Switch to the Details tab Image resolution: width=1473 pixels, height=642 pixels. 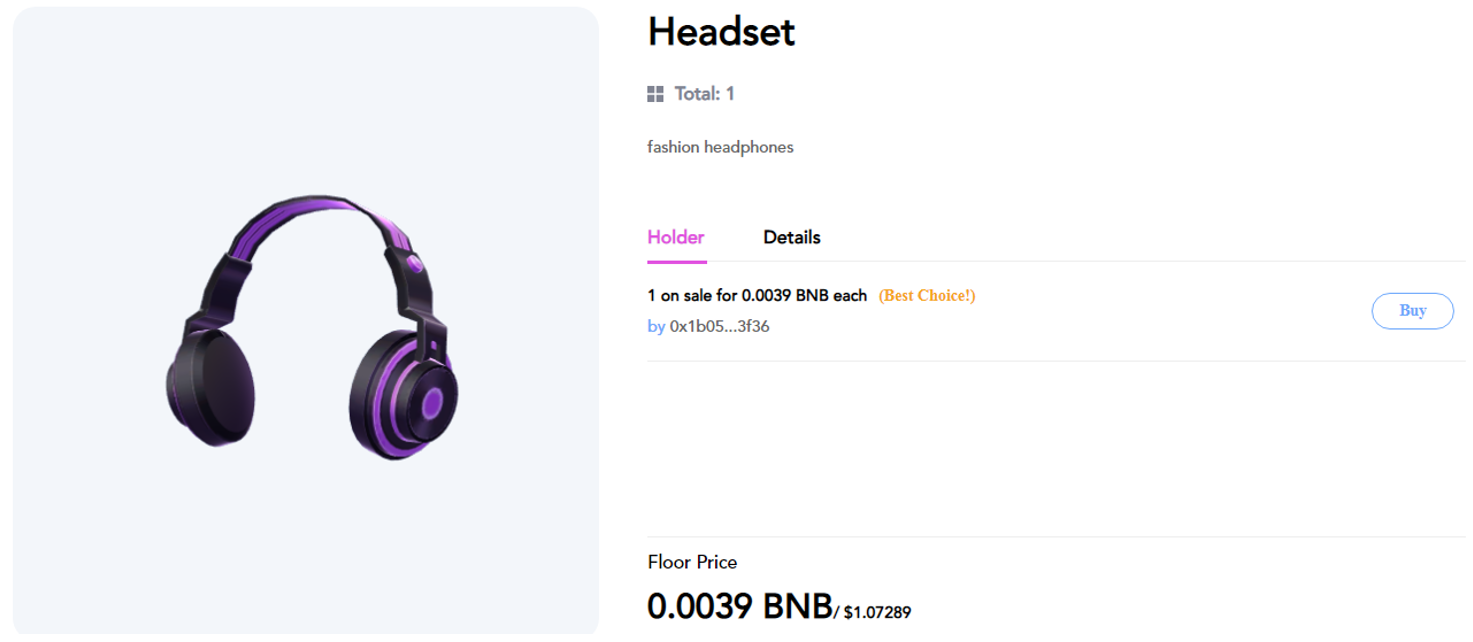[792, 237]
